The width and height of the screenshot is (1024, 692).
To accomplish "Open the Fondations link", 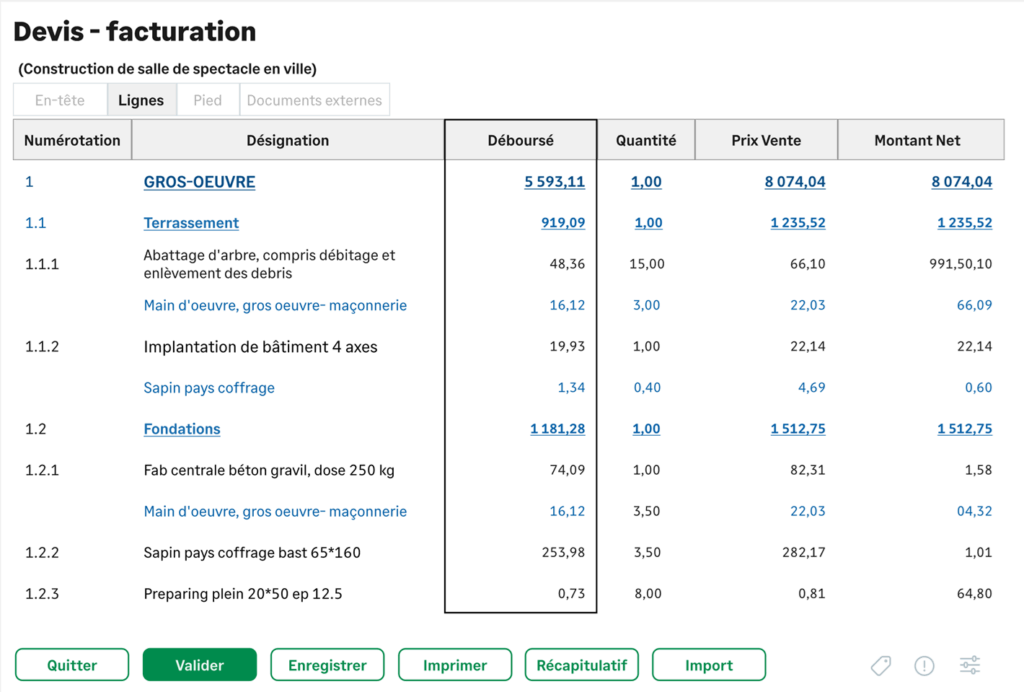I will tap(182, 429).
